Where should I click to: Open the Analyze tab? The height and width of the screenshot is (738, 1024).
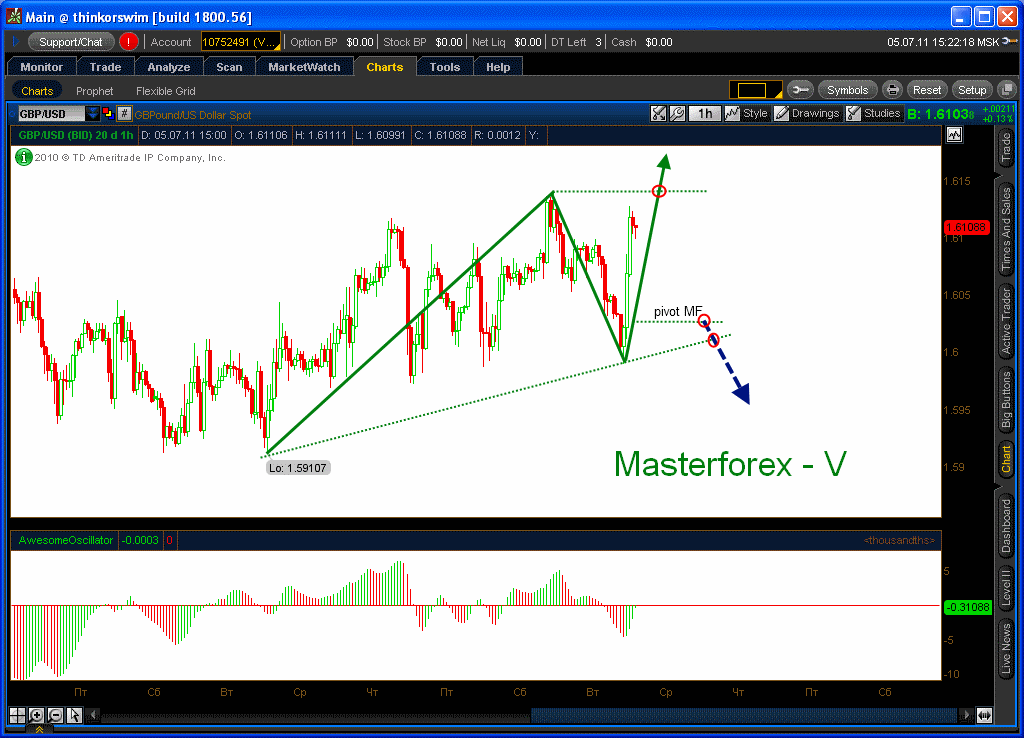pyautogui.click(x=168, y=67)
